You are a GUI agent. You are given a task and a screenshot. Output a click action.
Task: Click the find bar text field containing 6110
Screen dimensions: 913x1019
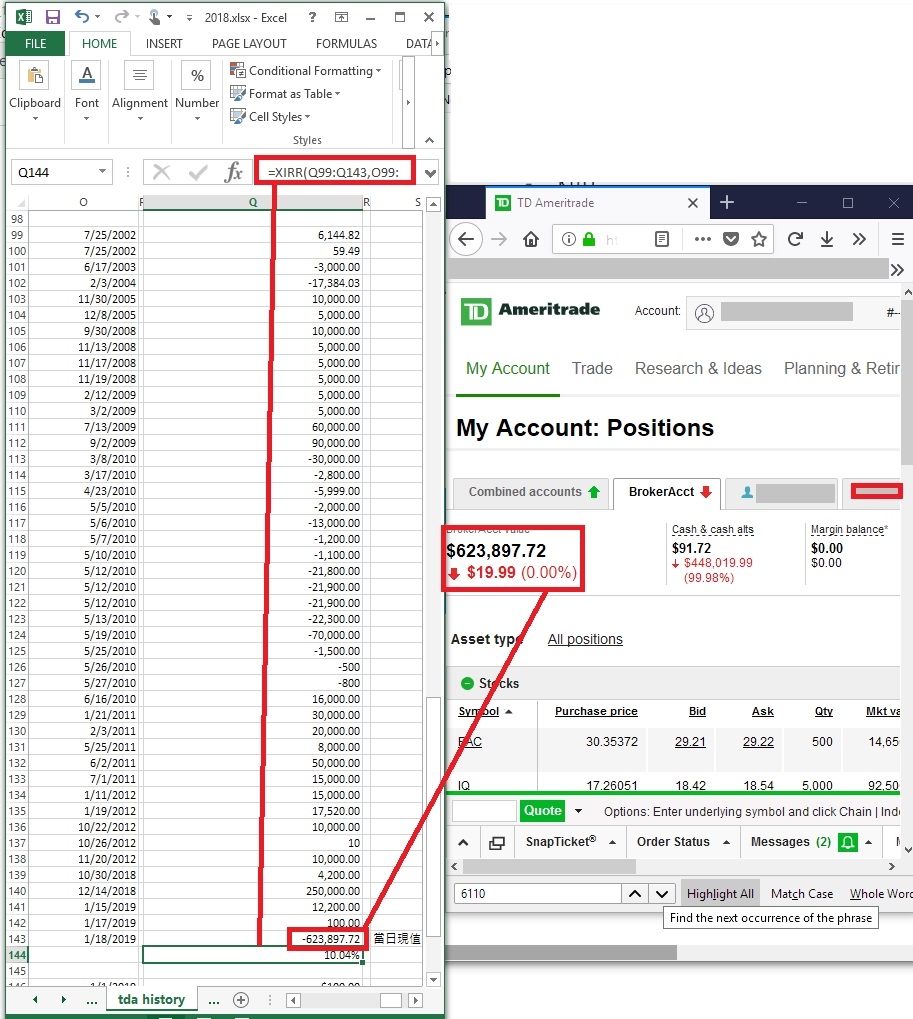click(x=537, y=894)
